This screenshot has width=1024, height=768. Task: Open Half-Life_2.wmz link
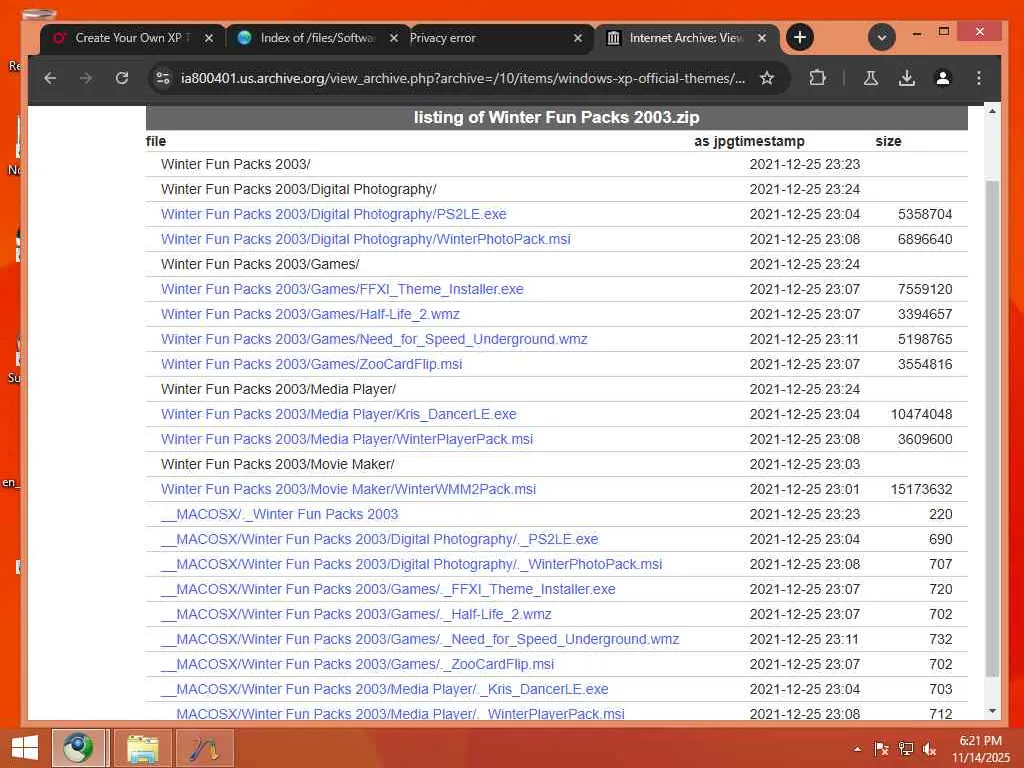pos(310,314)
